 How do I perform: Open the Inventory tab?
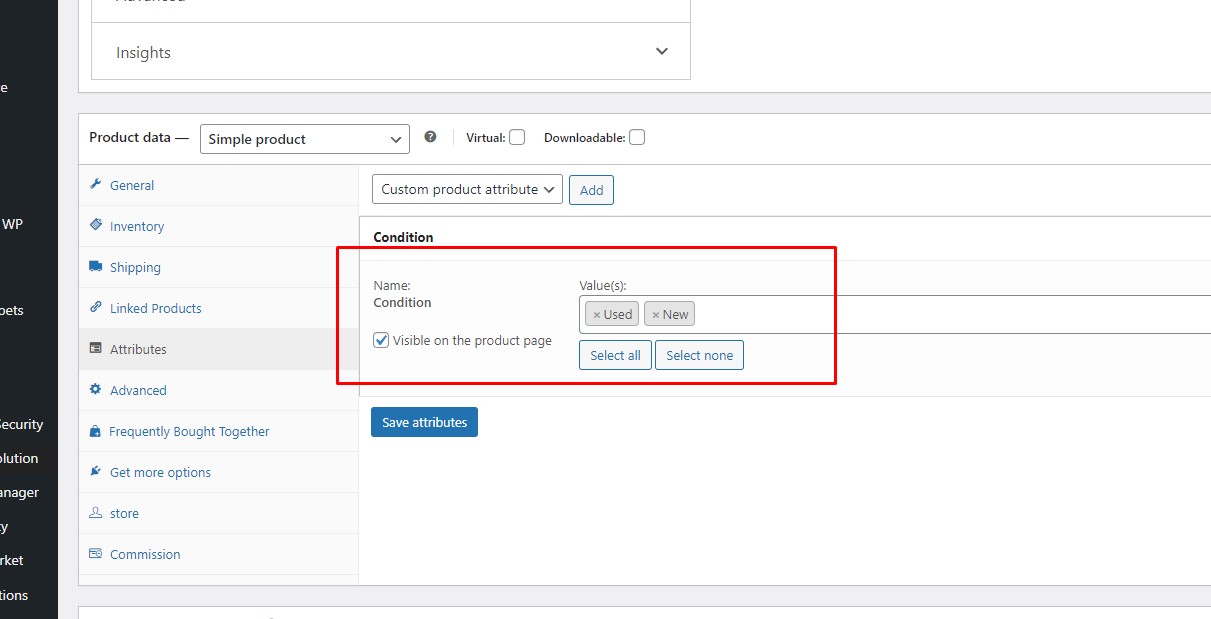point(218,226)
